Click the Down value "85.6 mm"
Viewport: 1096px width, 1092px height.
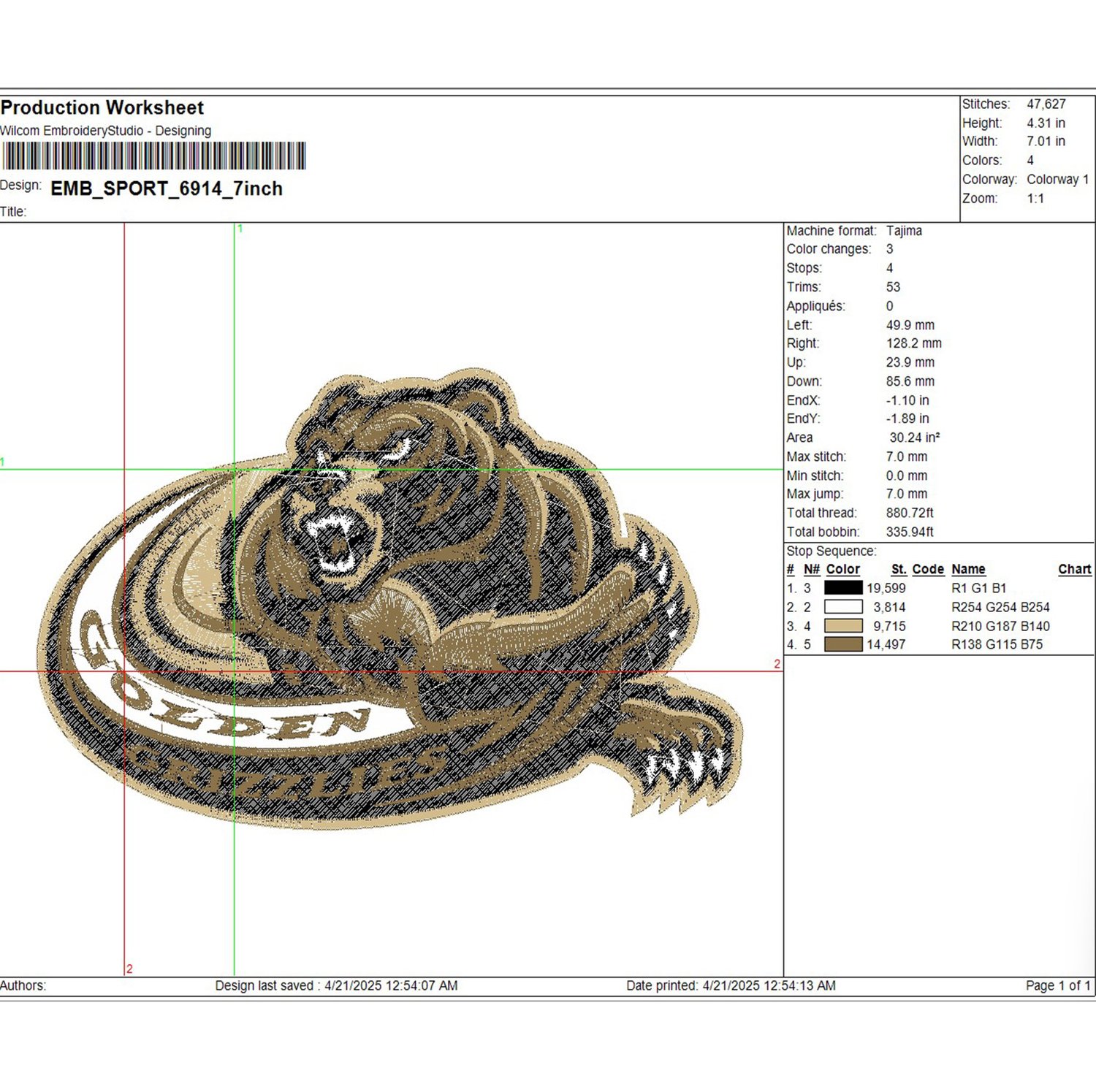coord(910,381)
